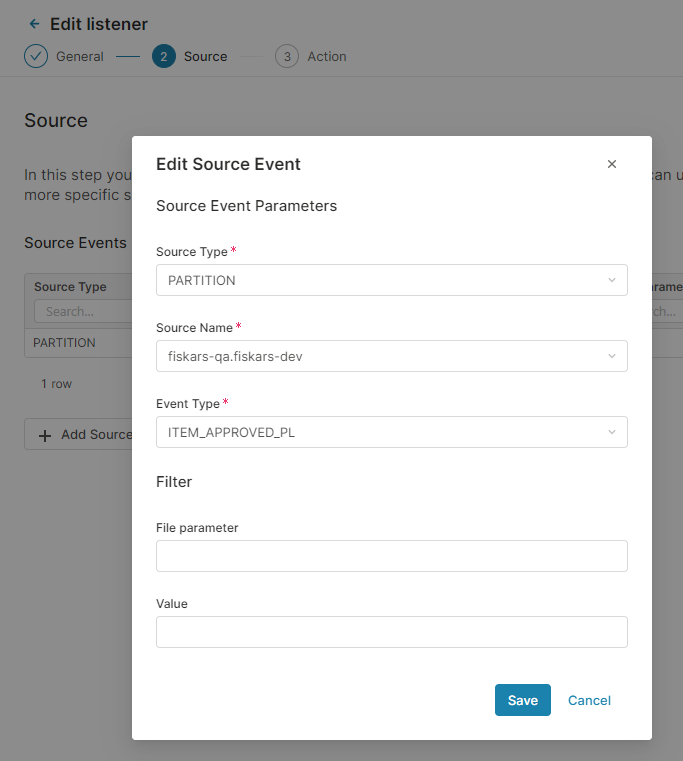
Task: Click the Source Type column search box
Action: pos(82,312)
